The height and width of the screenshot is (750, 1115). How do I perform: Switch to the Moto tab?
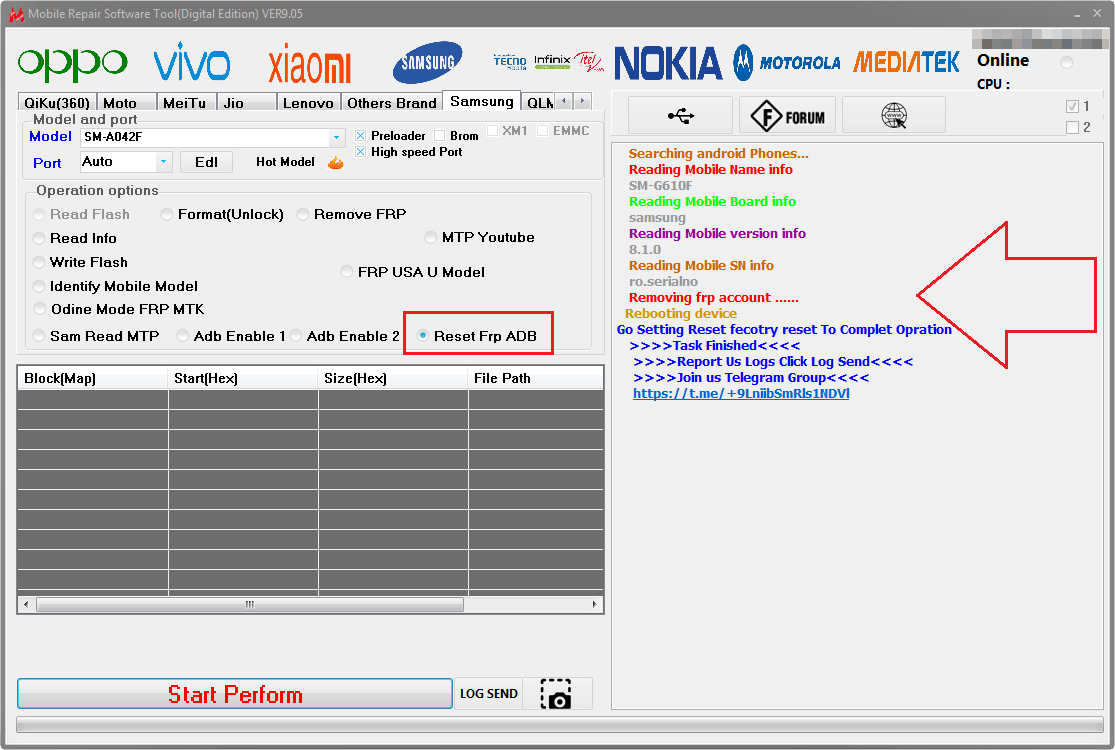[x=126, y=102]
